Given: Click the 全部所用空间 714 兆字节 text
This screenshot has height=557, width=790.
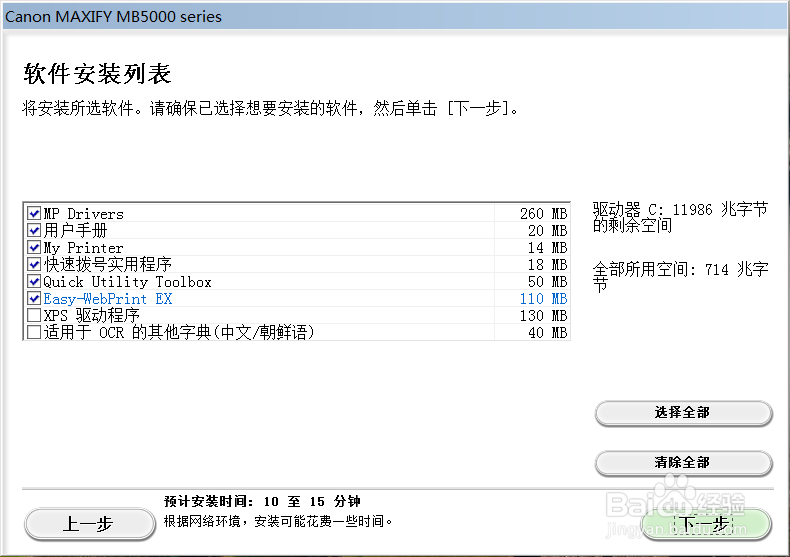Looking at the screenshot, I should click(x=681, y=276).
